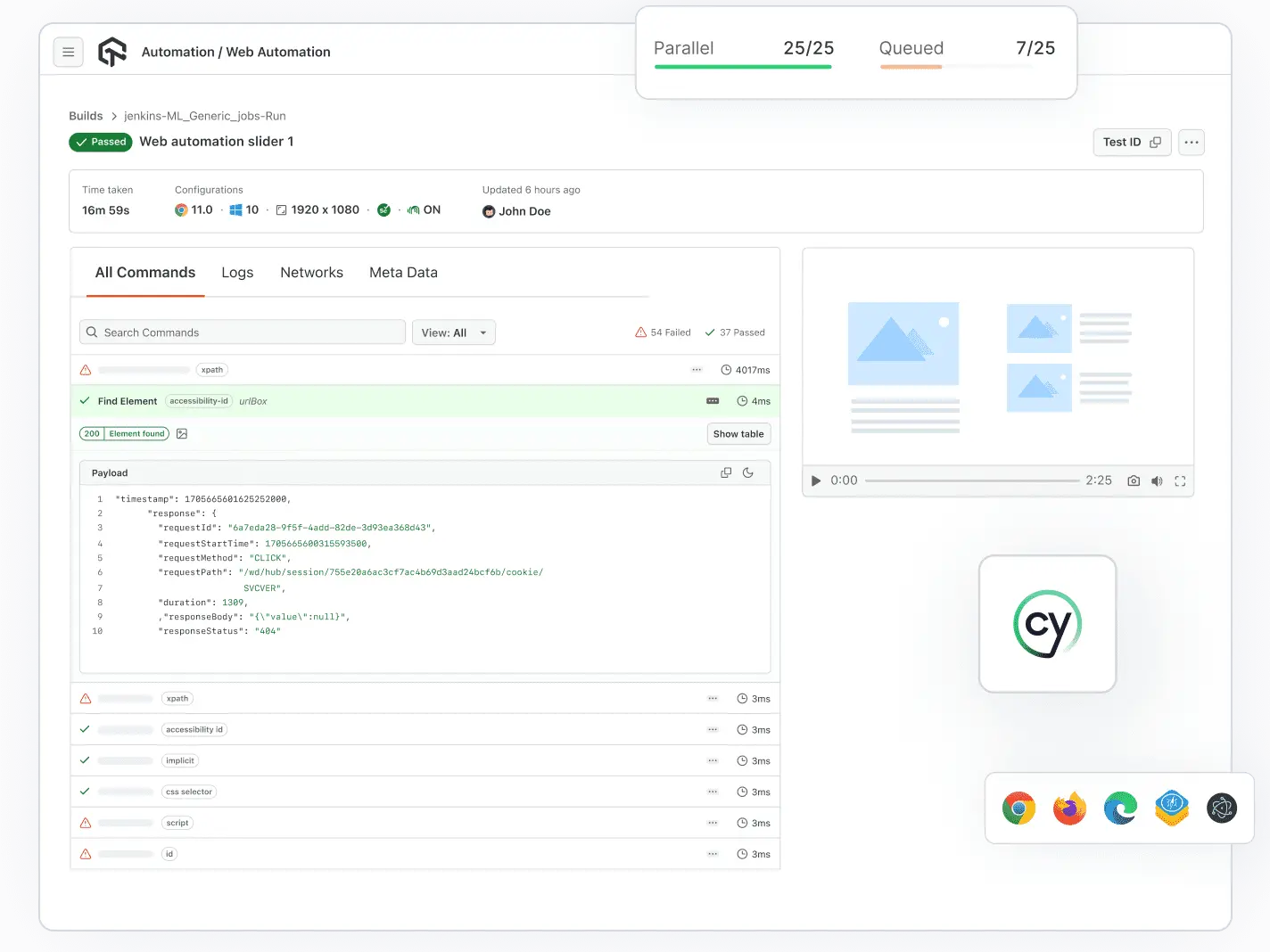Expand the options for the 4017ms xpath command
This screenshot has height=952, width=1270.
coord(697,369)
